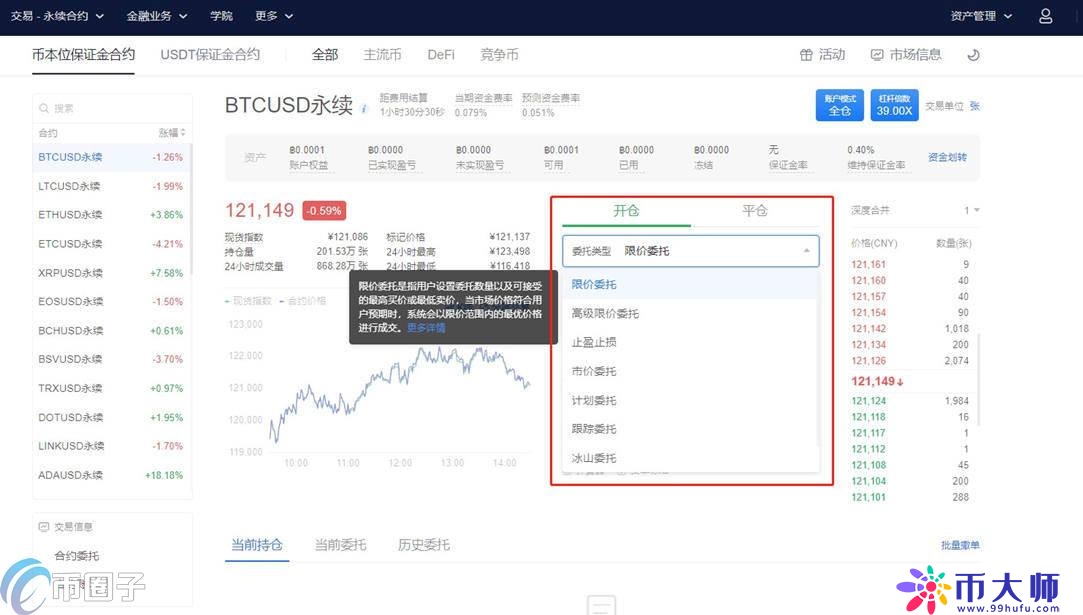1083x615 pixels.
Task: Select ADAUSD永续 contract row
Action: pyautogui.click(x=112, y=475)
